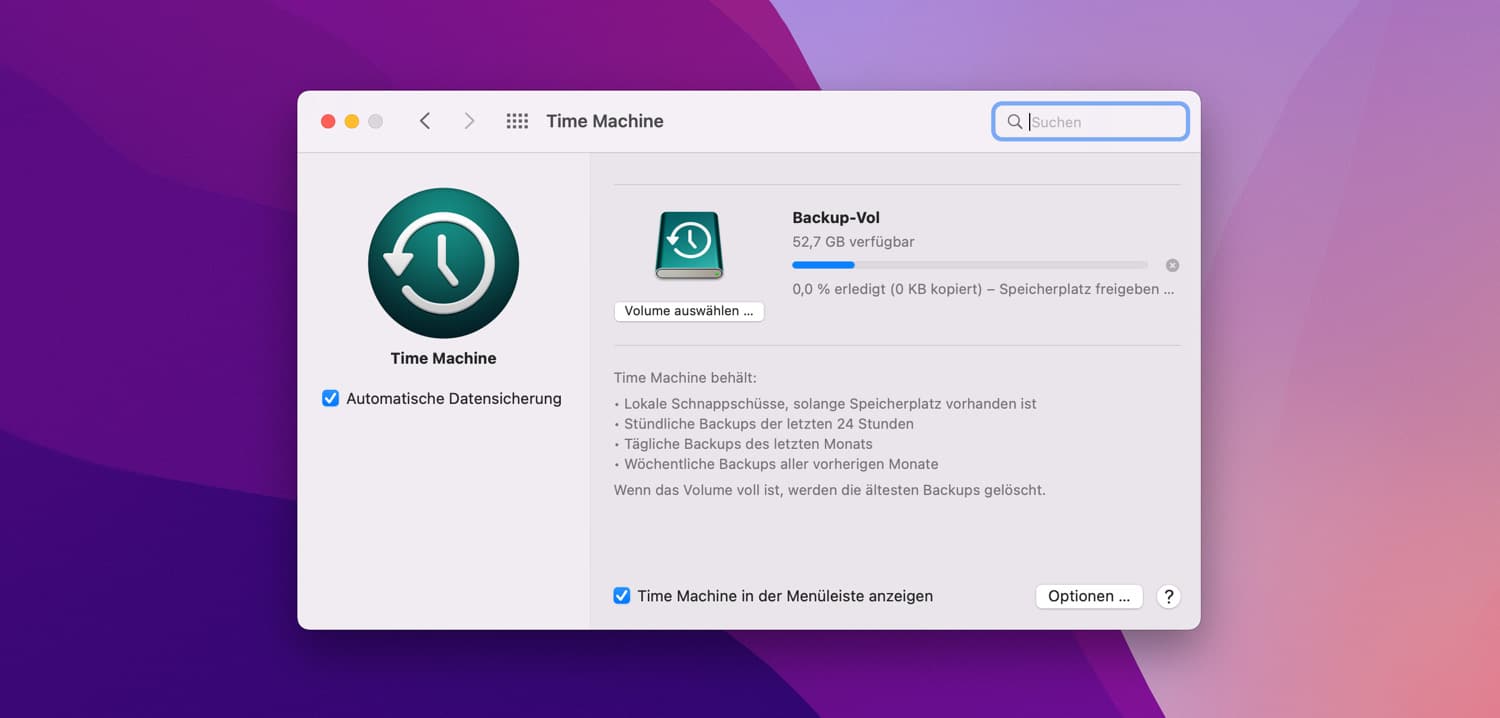Screen dimensions: 1500x718
Task: Open the Optionen dialog
Action: pos(1089,596)
